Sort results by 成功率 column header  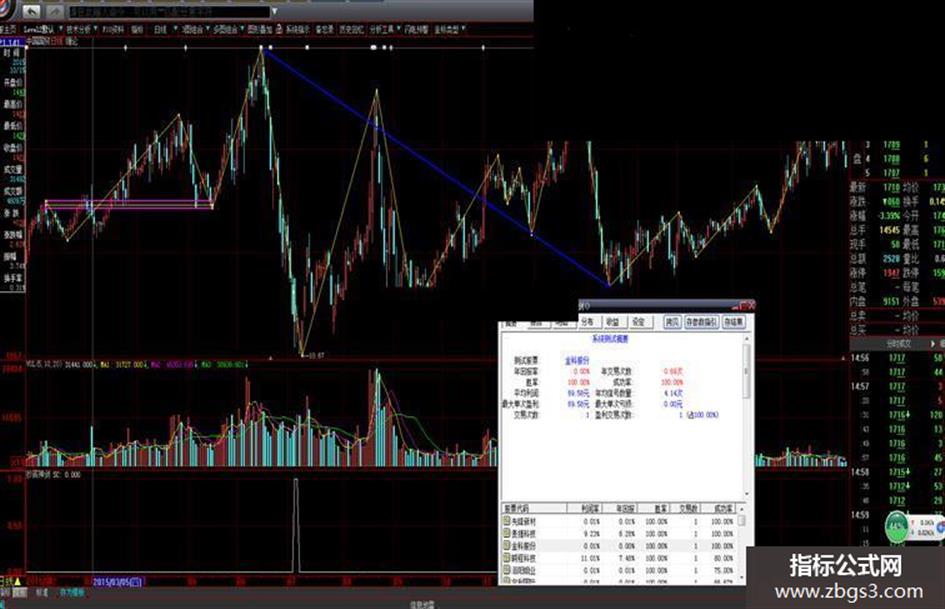click(718, 509)
